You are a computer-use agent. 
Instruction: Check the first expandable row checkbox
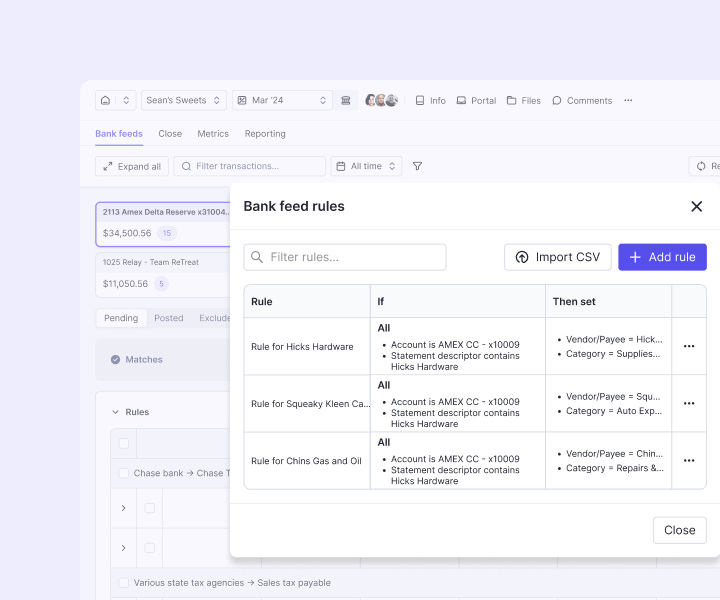(150, 508)
